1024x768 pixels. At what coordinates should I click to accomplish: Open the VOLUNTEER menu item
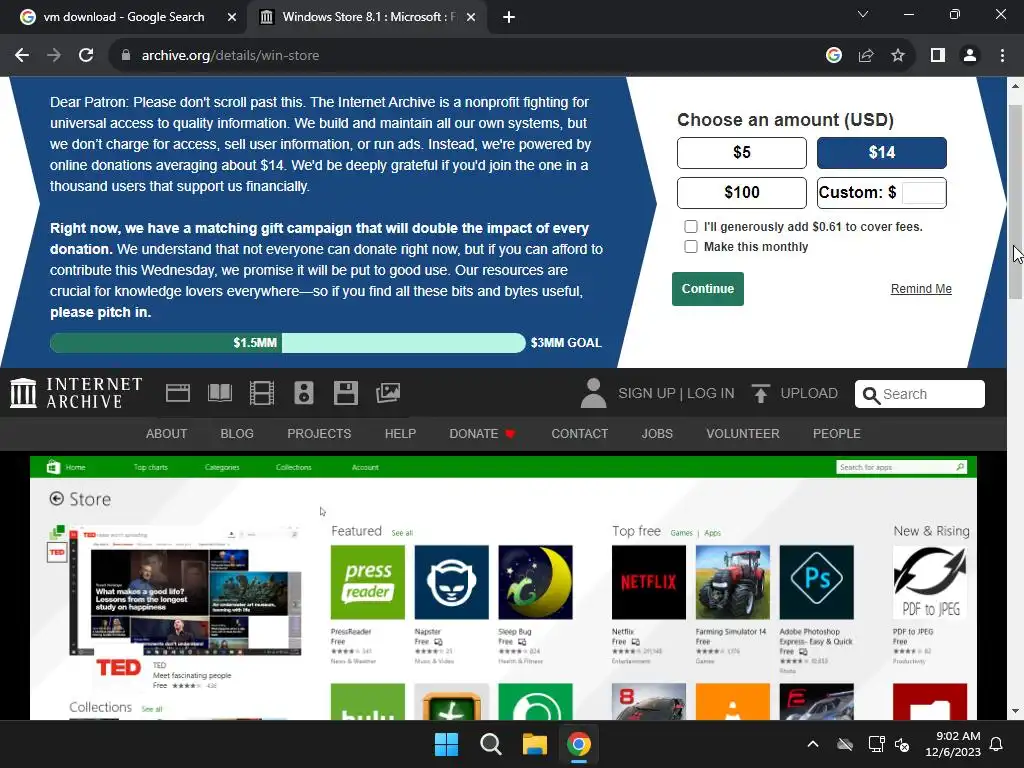tap(743, 434)
